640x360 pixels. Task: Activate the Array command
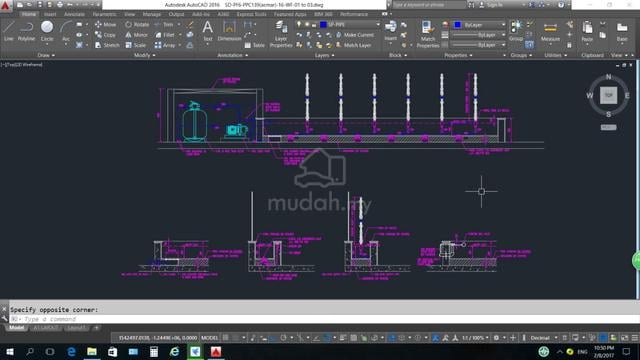point(165,45)
